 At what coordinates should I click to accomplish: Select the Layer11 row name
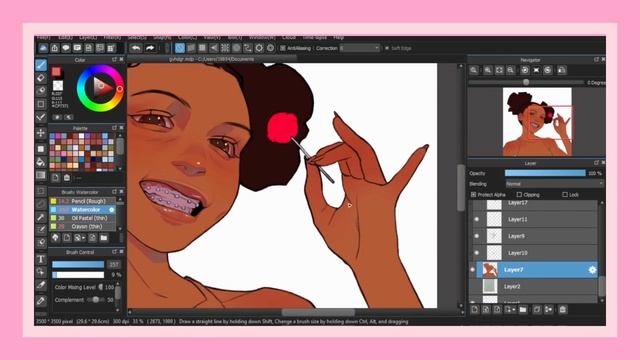[518, 219]
